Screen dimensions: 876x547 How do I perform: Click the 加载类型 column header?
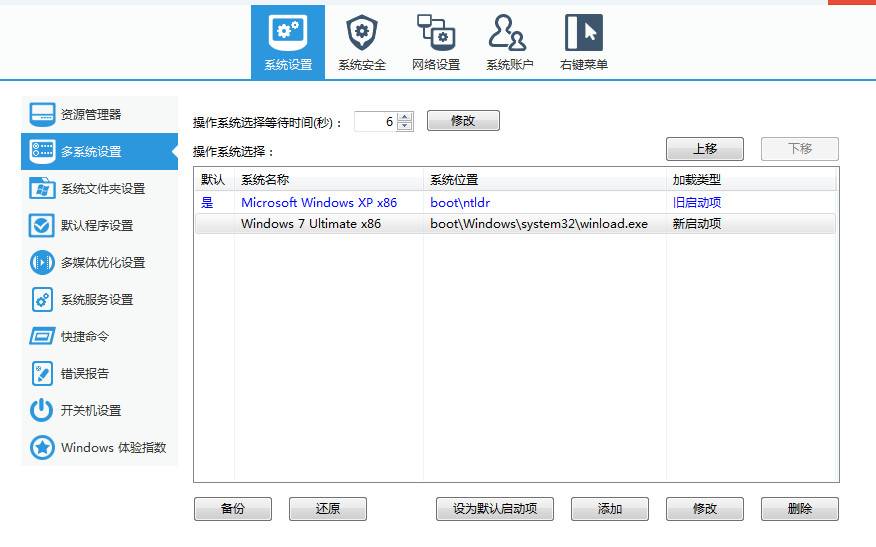751,180
